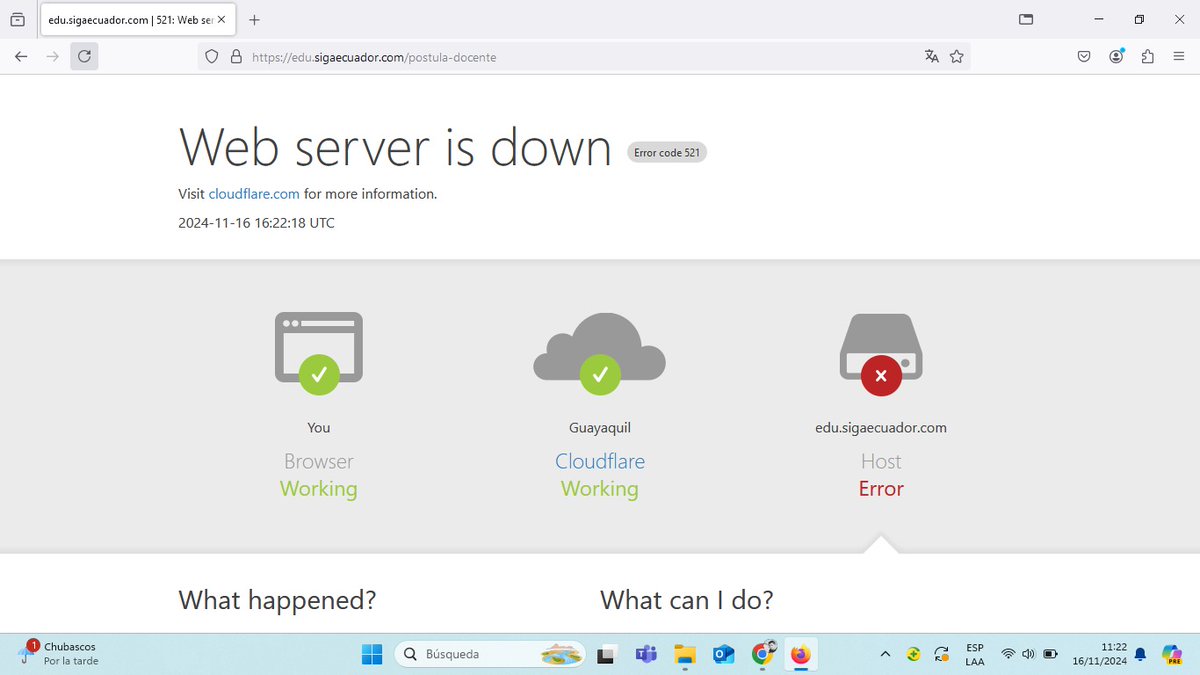Click the host server error icon
The image size is (1200, 675).
click(x=881, y=354)
